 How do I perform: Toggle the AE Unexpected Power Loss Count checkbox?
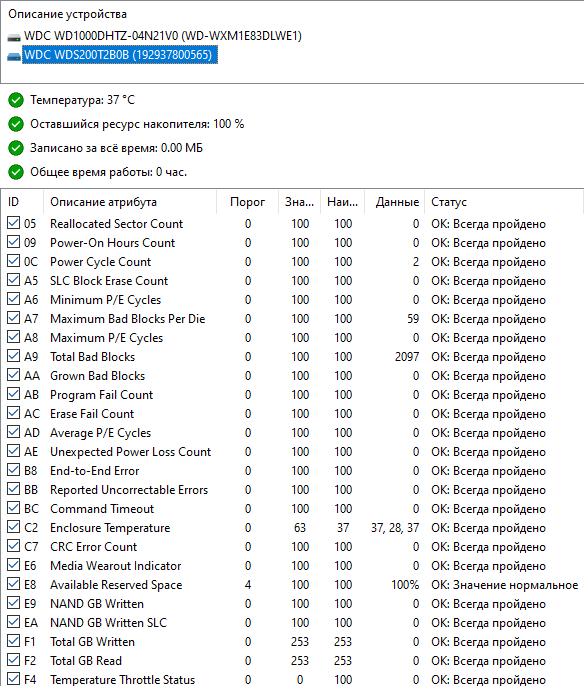(x=14, y=451)
